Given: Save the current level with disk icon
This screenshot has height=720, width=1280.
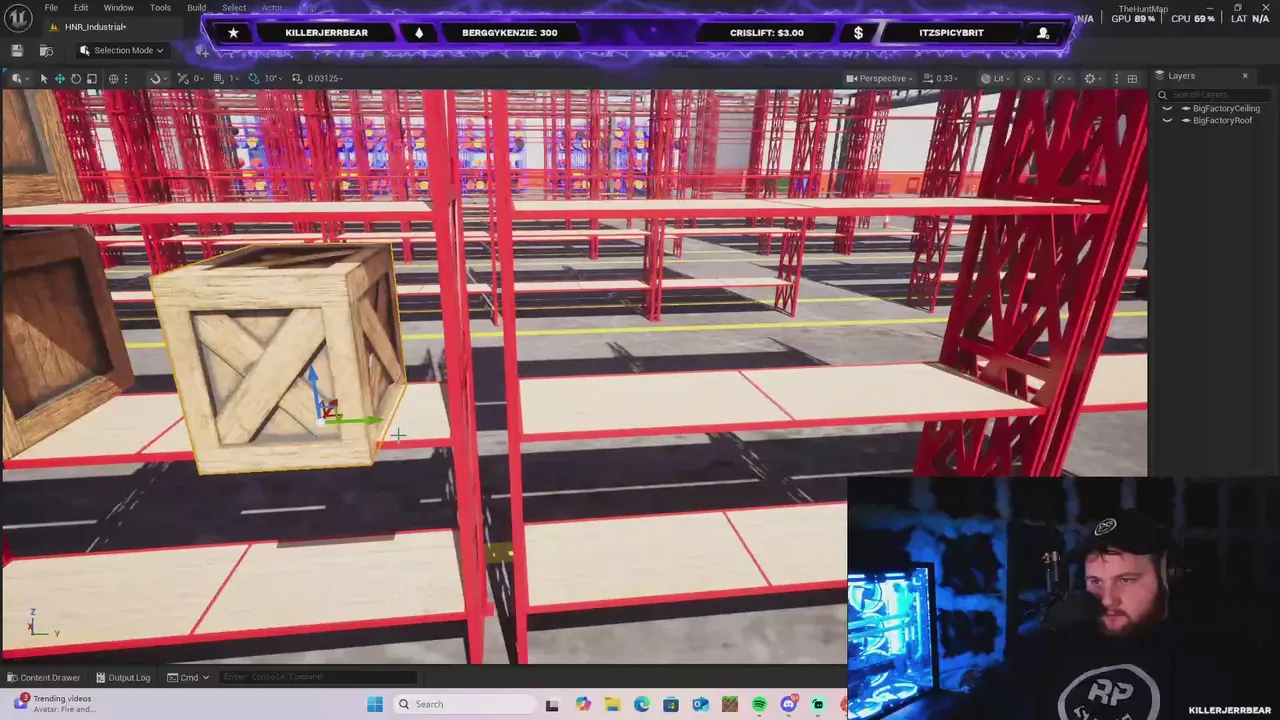Looking at the screenshot, I should 17,50.
